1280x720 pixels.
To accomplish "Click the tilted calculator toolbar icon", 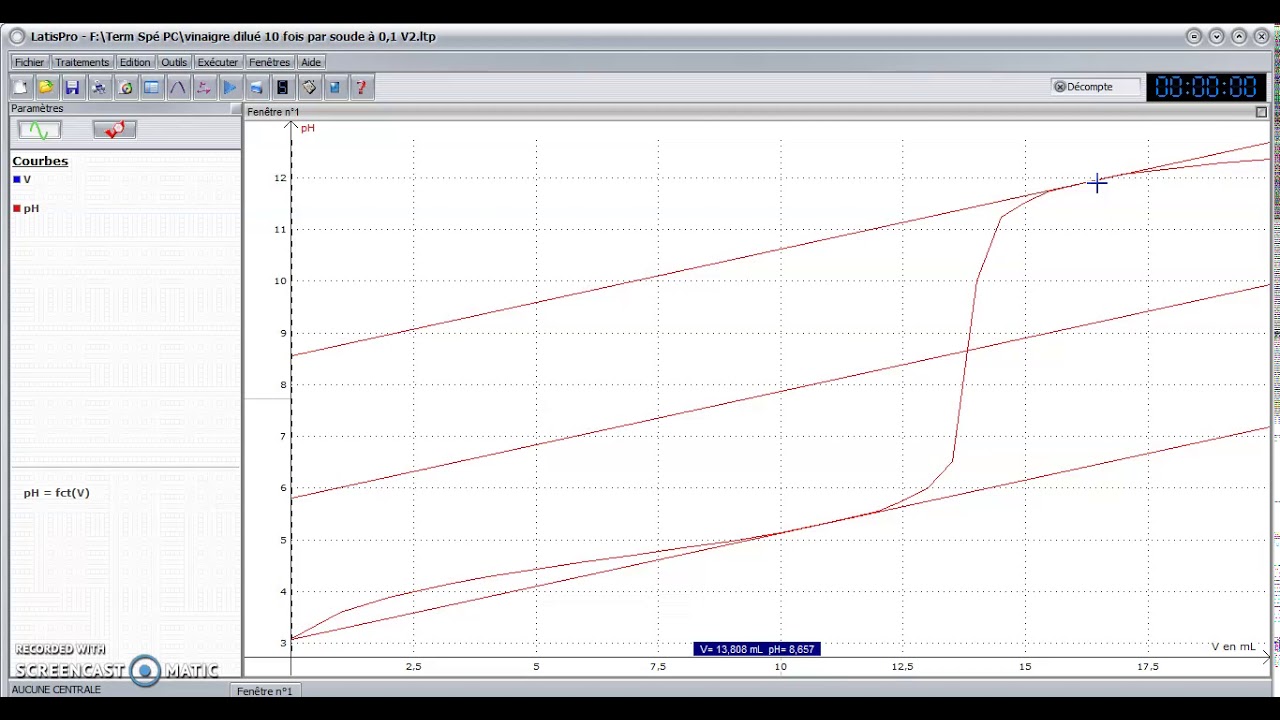I will click(309, 88).
